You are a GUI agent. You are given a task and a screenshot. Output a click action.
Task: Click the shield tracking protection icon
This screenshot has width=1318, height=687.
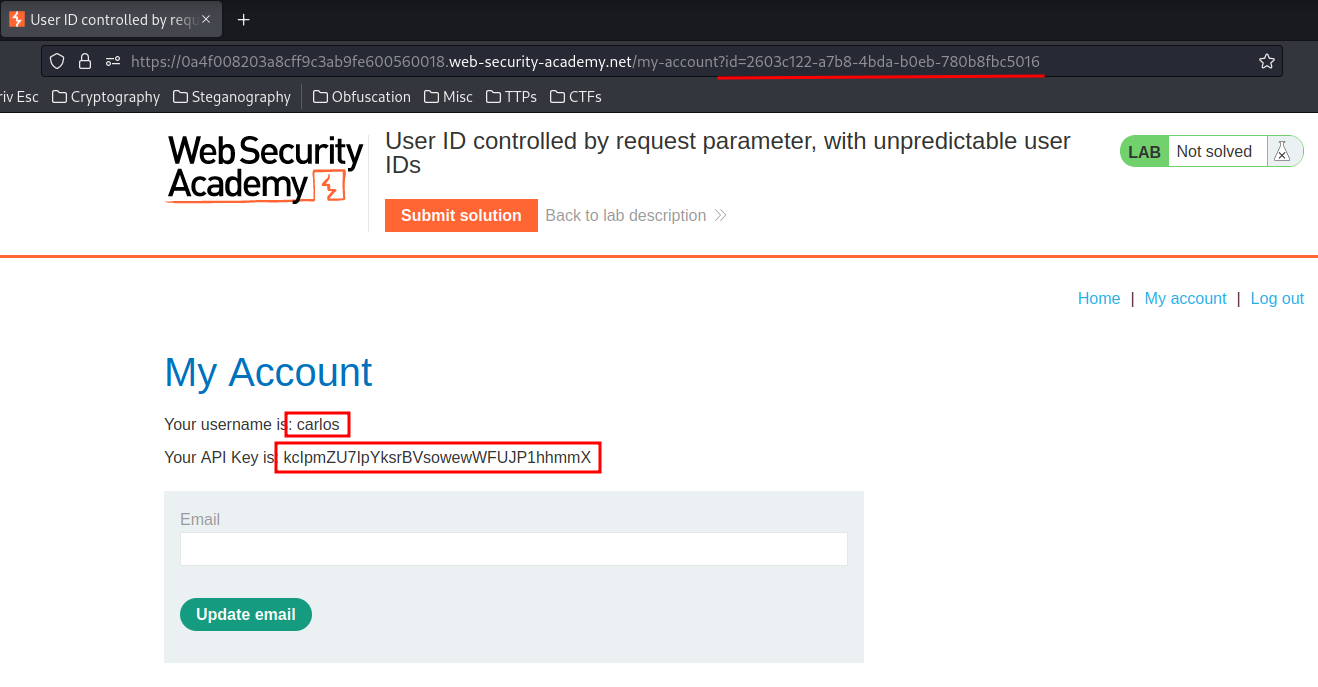click(x=57, y=61)
